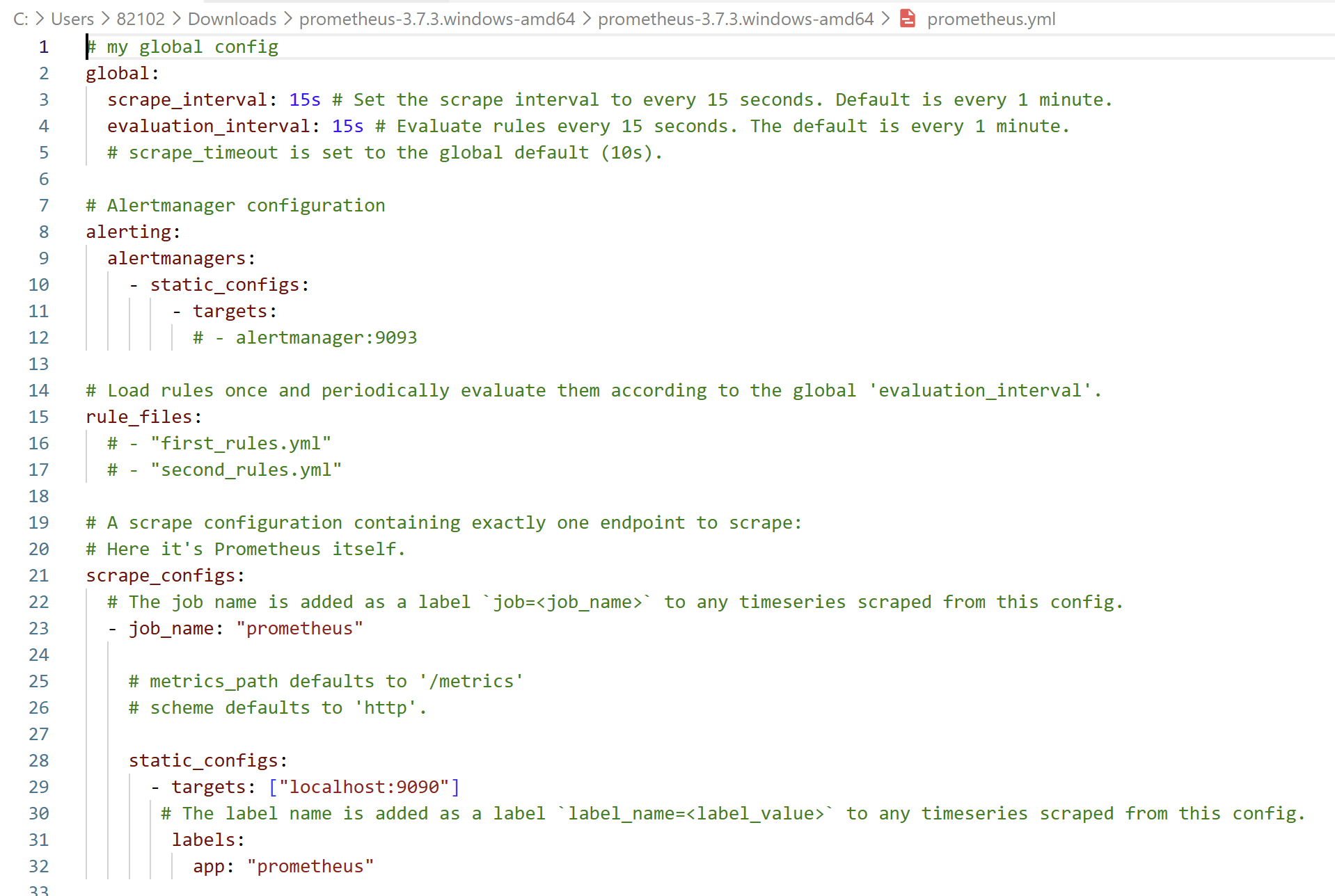Click "localhost:9090" target string
1335x896 pixels.
(364, 787)
